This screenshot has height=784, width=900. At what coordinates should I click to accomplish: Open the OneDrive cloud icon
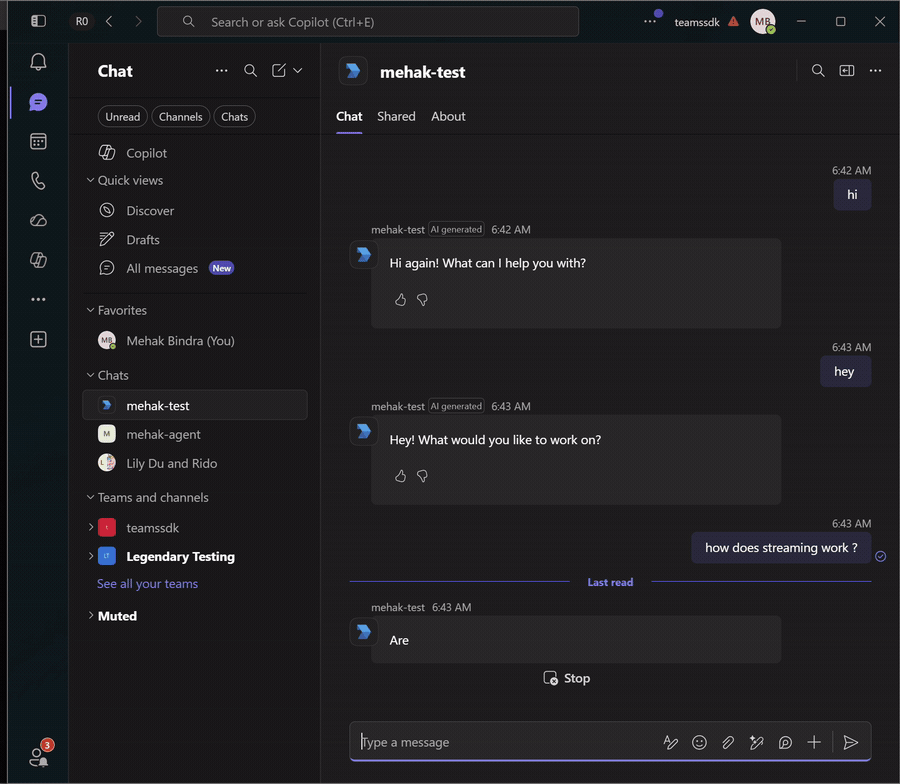38,220
